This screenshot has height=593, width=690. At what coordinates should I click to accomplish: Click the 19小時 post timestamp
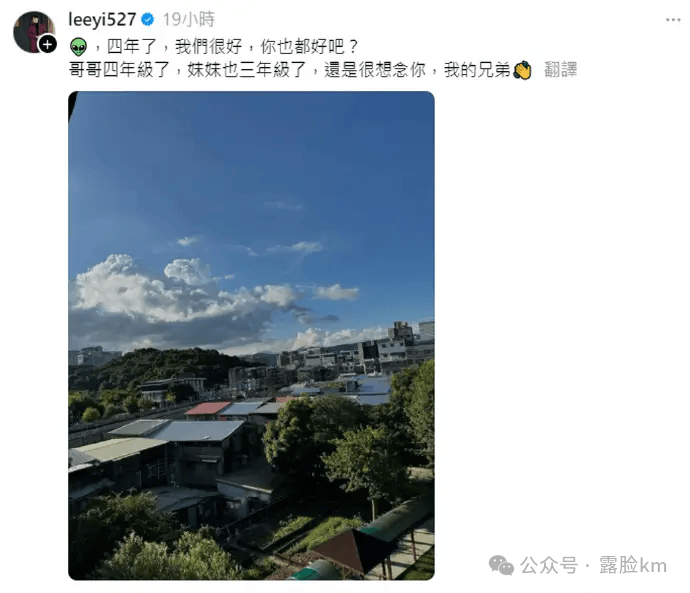click(189, 19)
